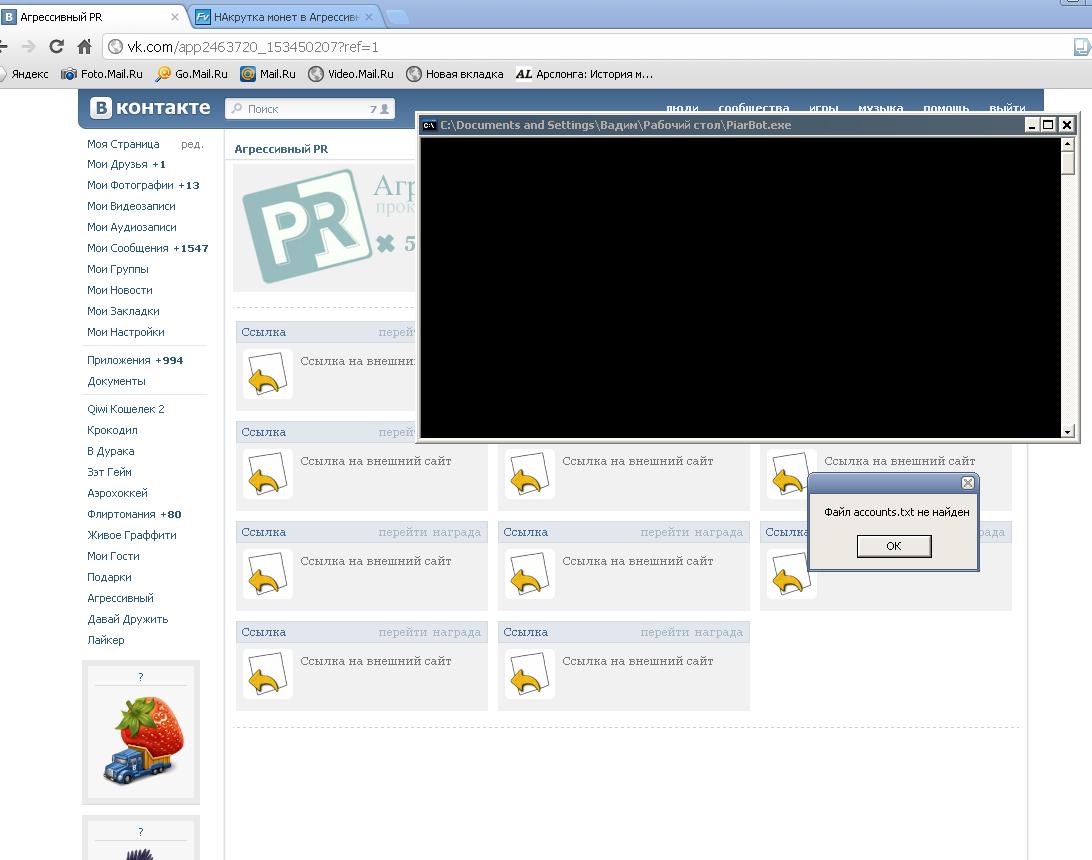Open Живое Граффити app link
1092x860 pixels.
click(132, 535)
